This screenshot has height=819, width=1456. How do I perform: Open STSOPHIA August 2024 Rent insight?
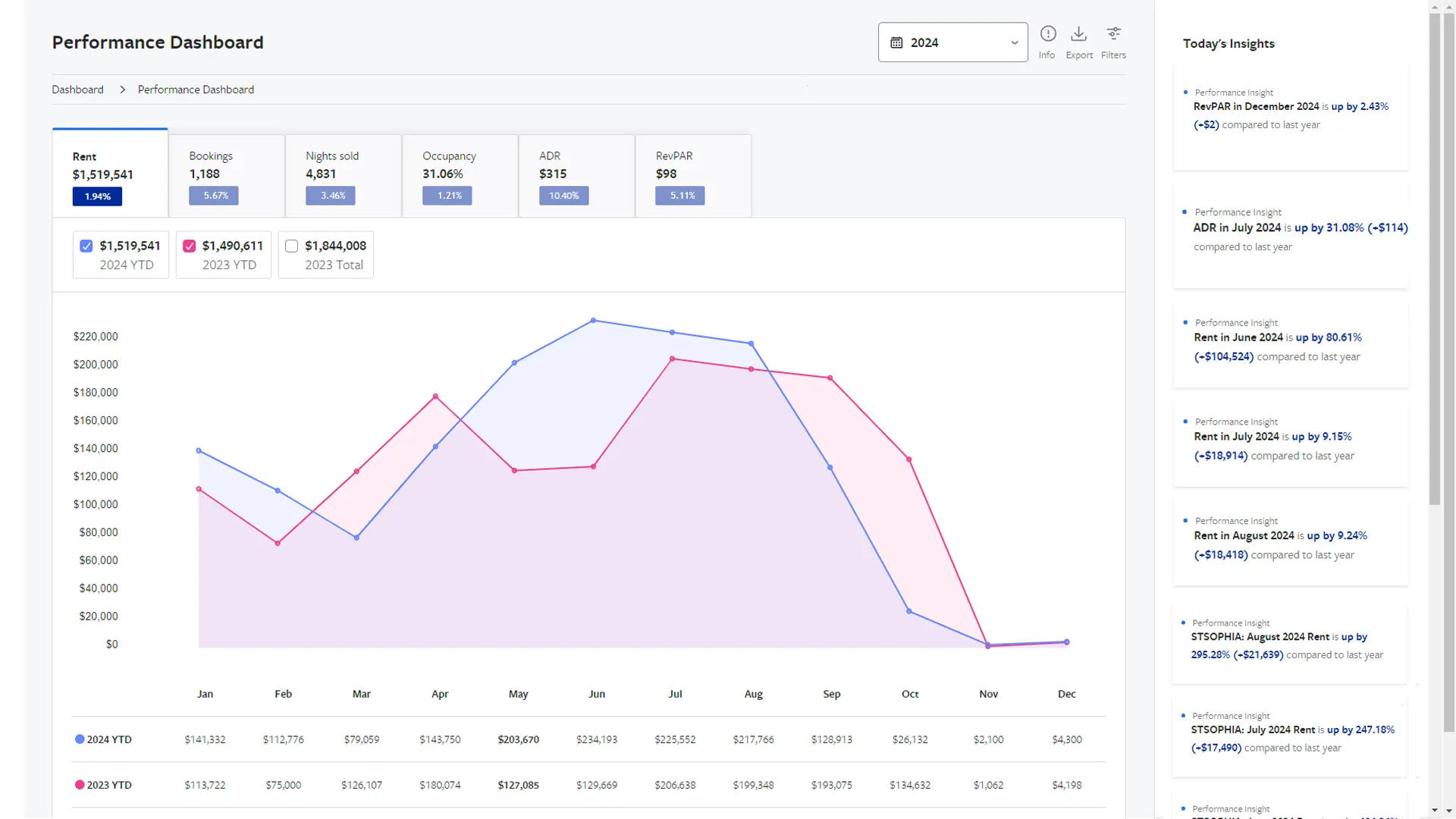coord(1289,645)
